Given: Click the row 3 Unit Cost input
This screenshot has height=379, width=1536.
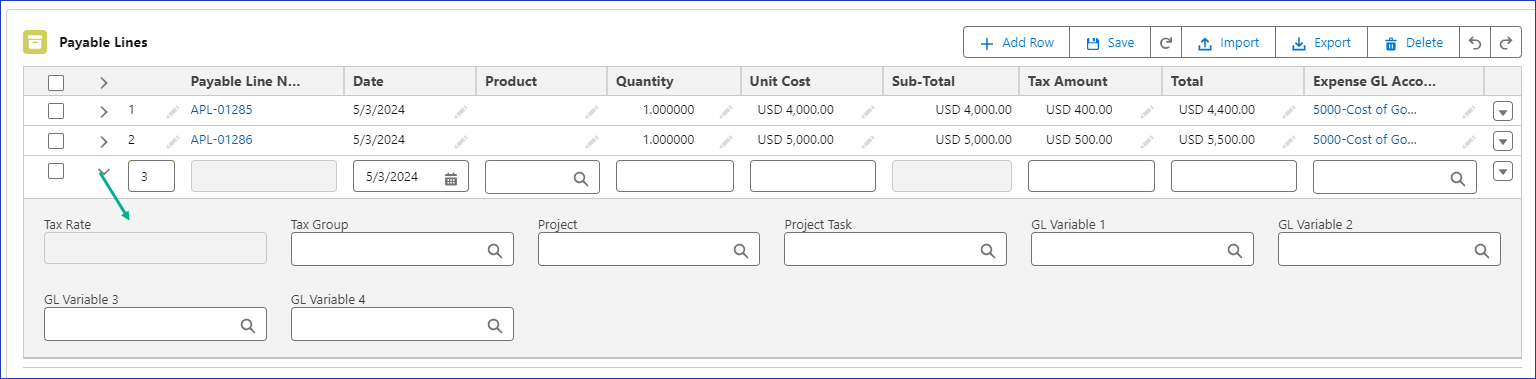Looking at the screenshot, I should (813, 176).
